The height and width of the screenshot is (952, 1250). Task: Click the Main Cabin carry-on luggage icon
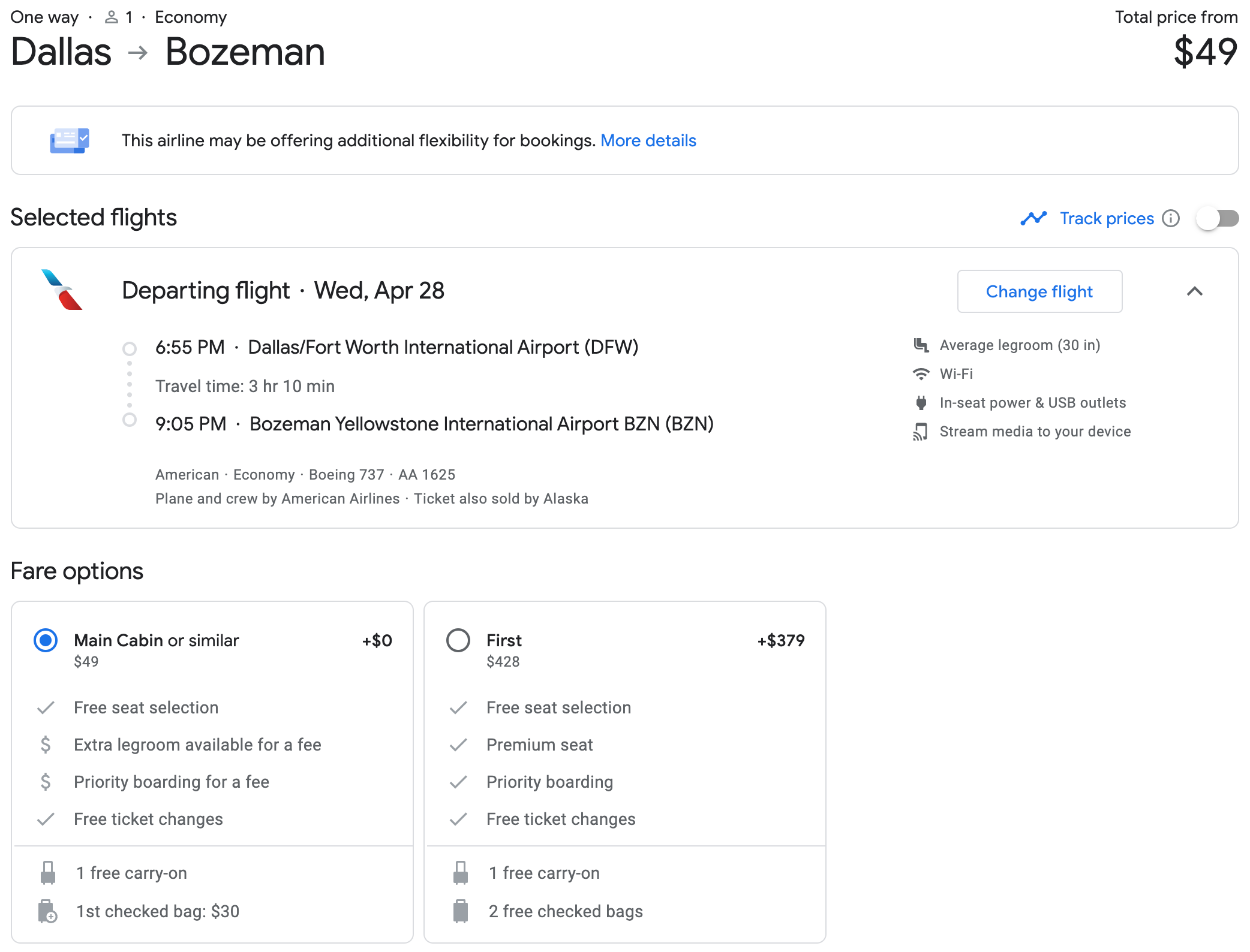tap(47, 873)
